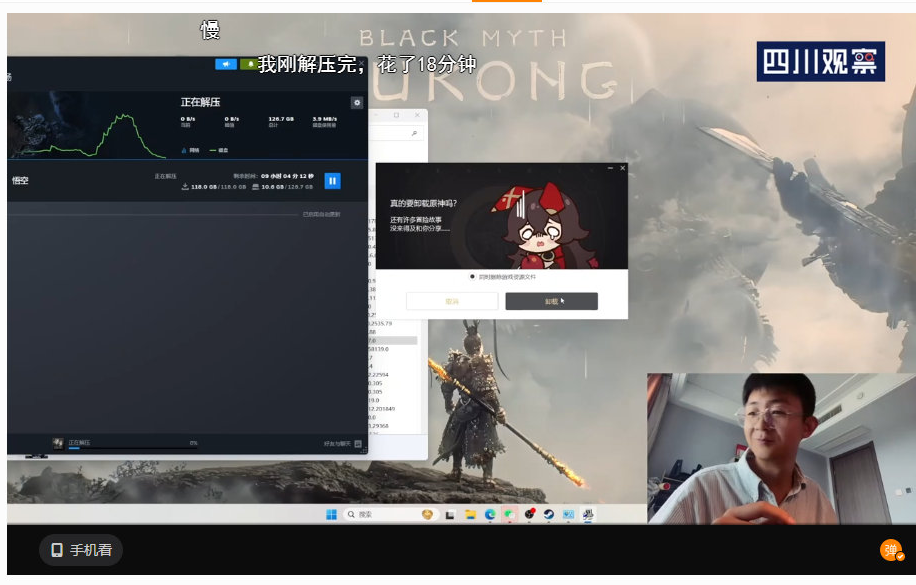The height and width of the screenshot is (585, 916).
Task: Open 好友与聊天 in Steam's bottom bar
Action: 343,444
